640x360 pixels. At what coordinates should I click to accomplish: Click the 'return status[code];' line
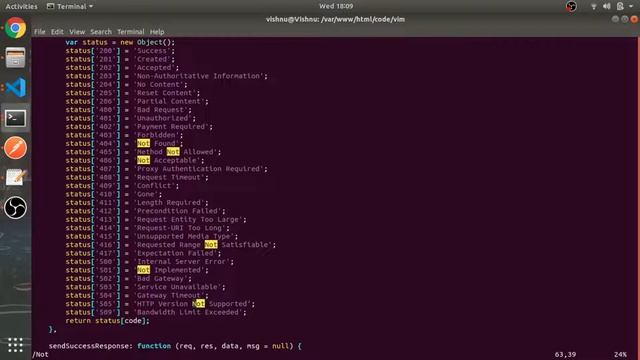[x=107, y=321]
